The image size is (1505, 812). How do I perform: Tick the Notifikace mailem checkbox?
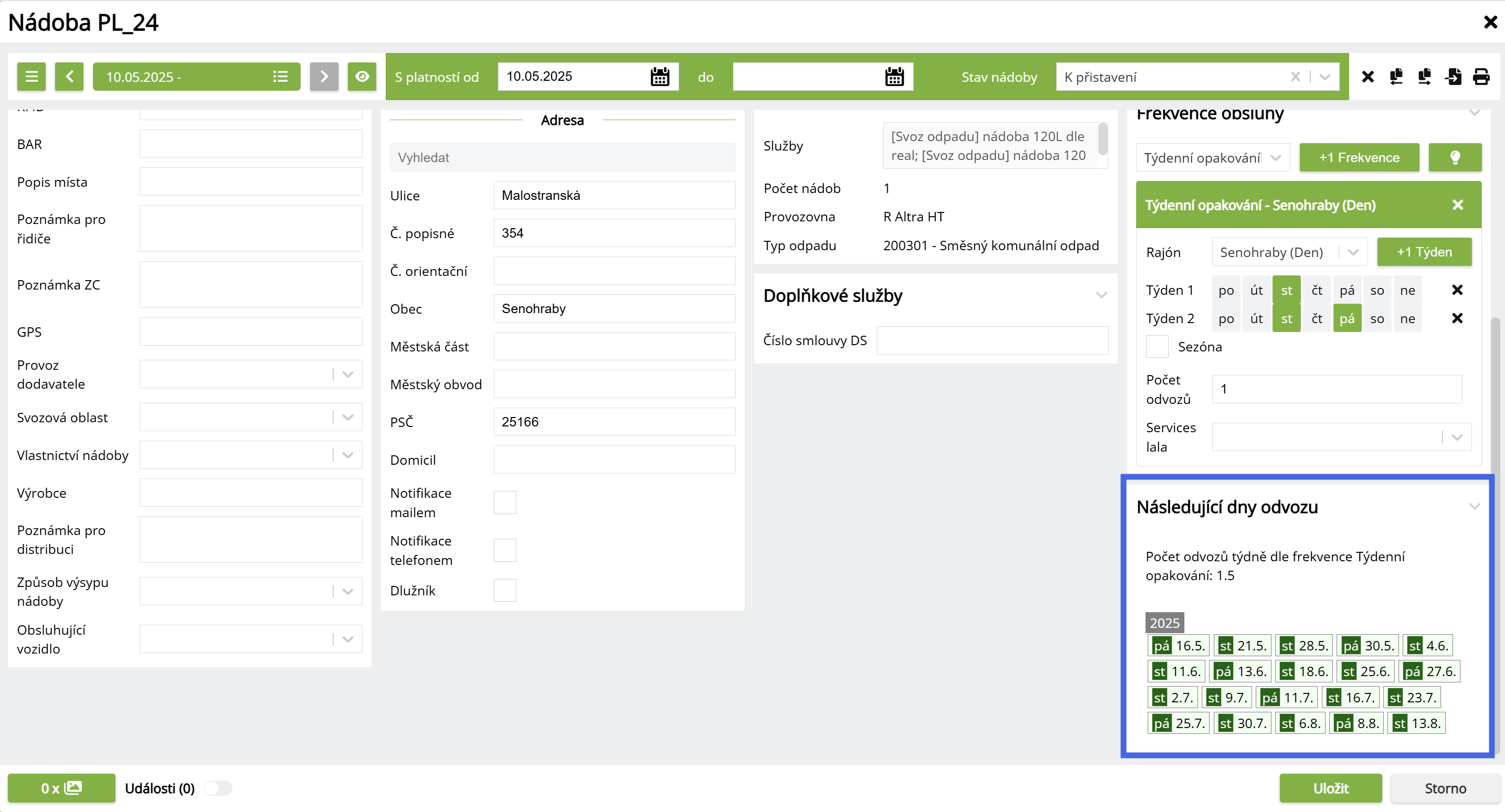pyautogui.click(x=505, y=503)
